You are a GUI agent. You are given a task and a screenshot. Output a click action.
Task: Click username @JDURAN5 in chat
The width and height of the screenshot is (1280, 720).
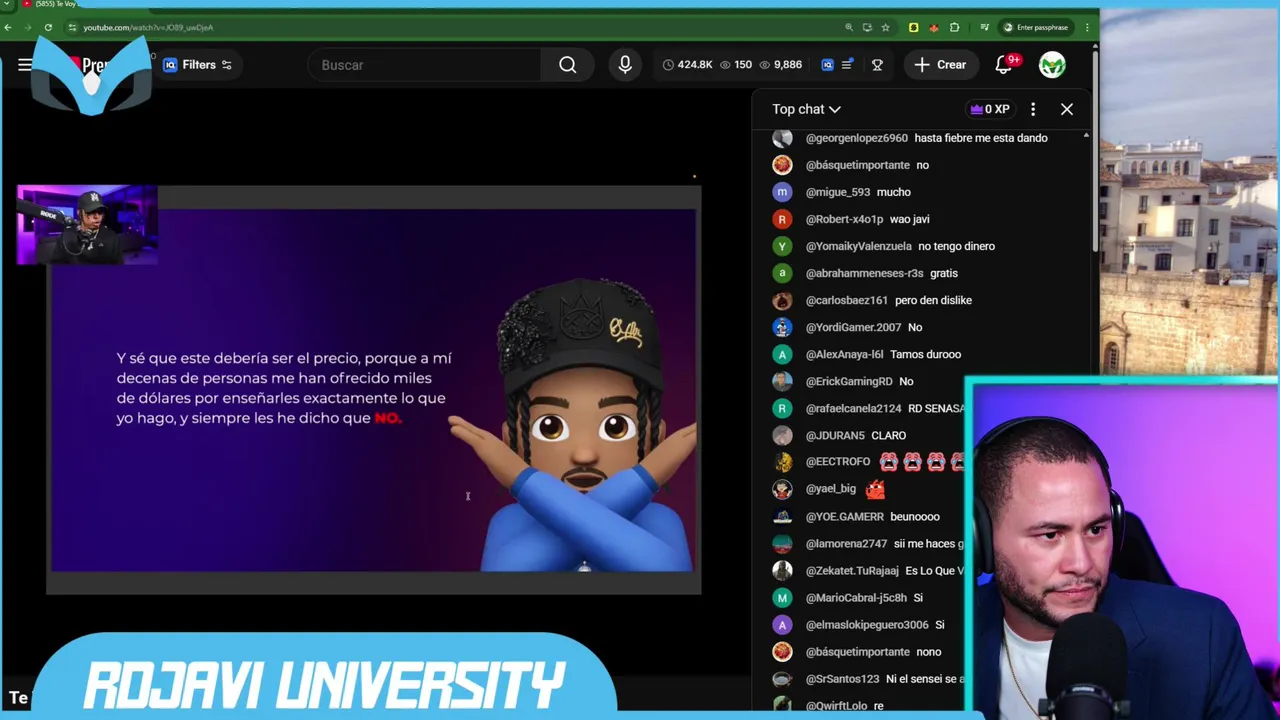tap(835, 435)
